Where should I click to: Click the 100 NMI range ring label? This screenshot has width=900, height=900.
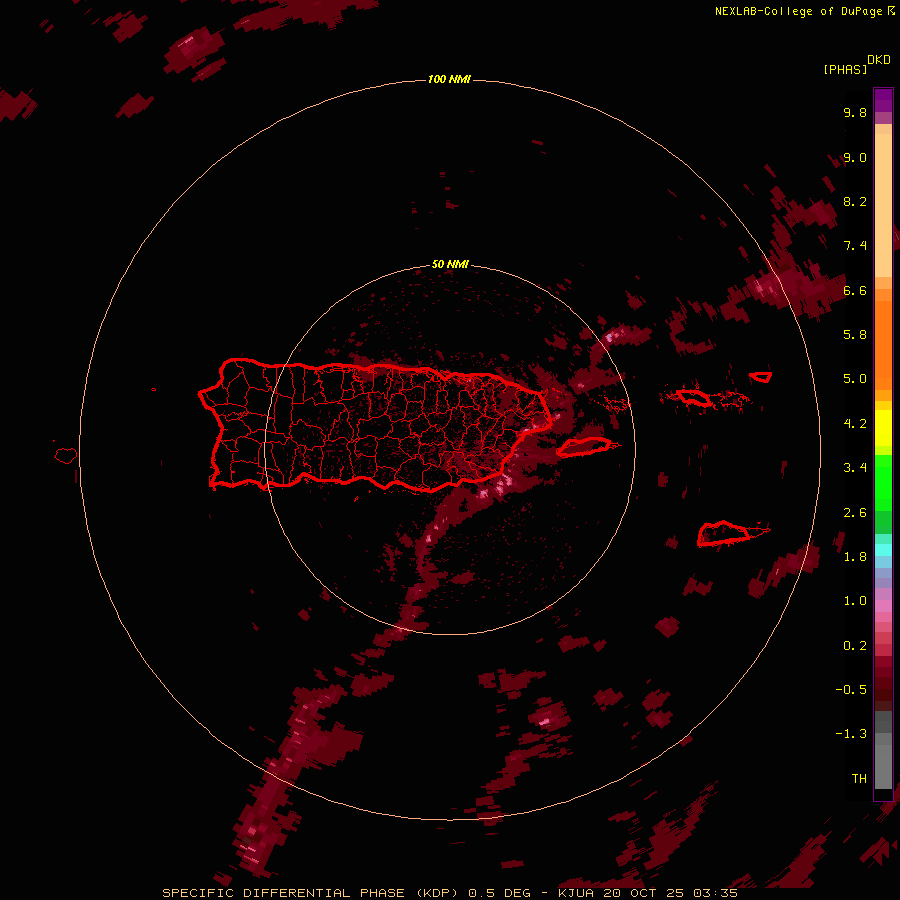coord(449,79)
